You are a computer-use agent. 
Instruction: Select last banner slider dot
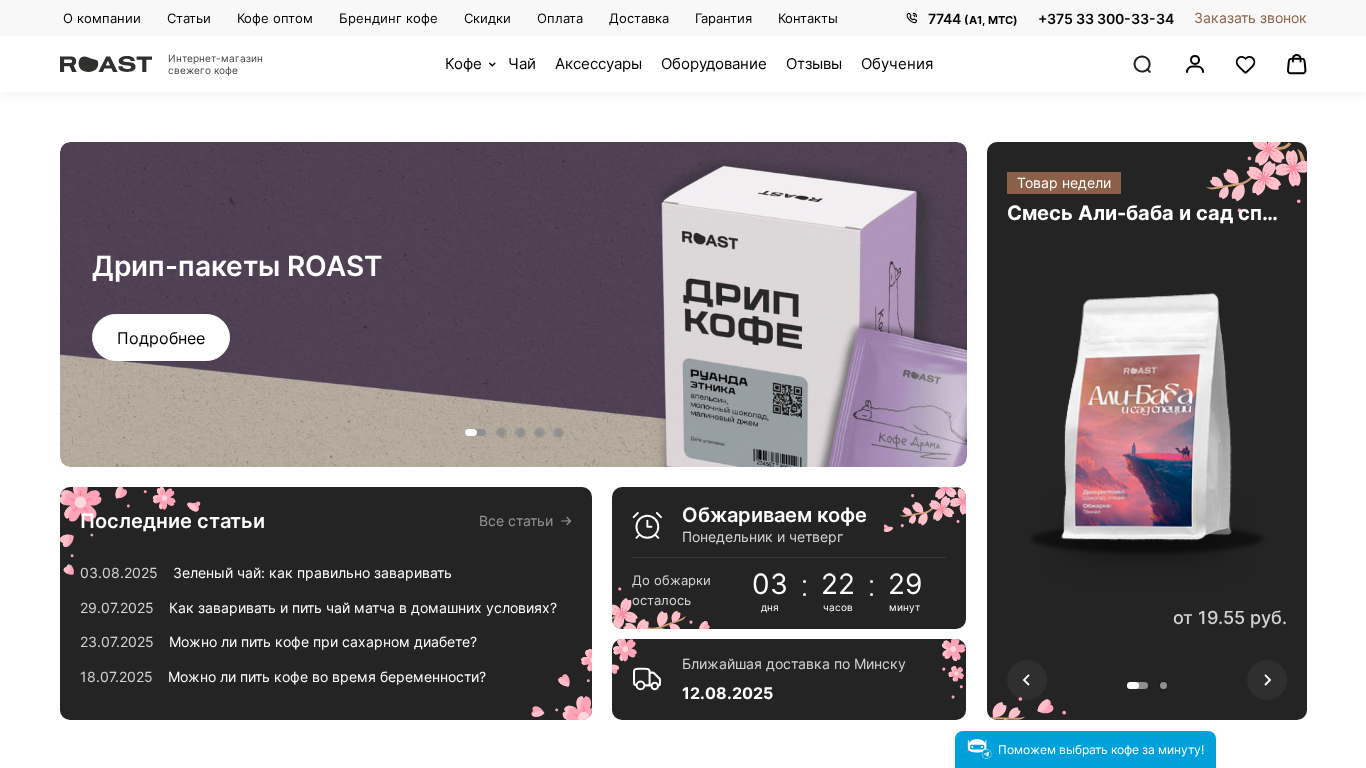559,433
